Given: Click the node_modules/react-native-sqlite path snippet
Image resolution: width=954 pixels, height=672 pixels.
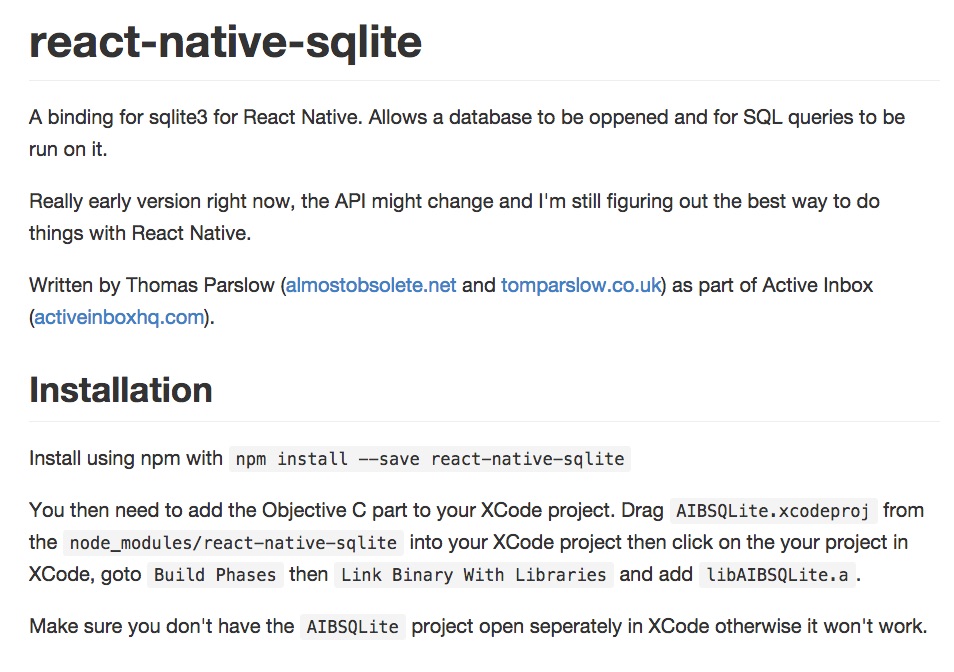Looking at the screenshot, I should [x=233, y=543].
